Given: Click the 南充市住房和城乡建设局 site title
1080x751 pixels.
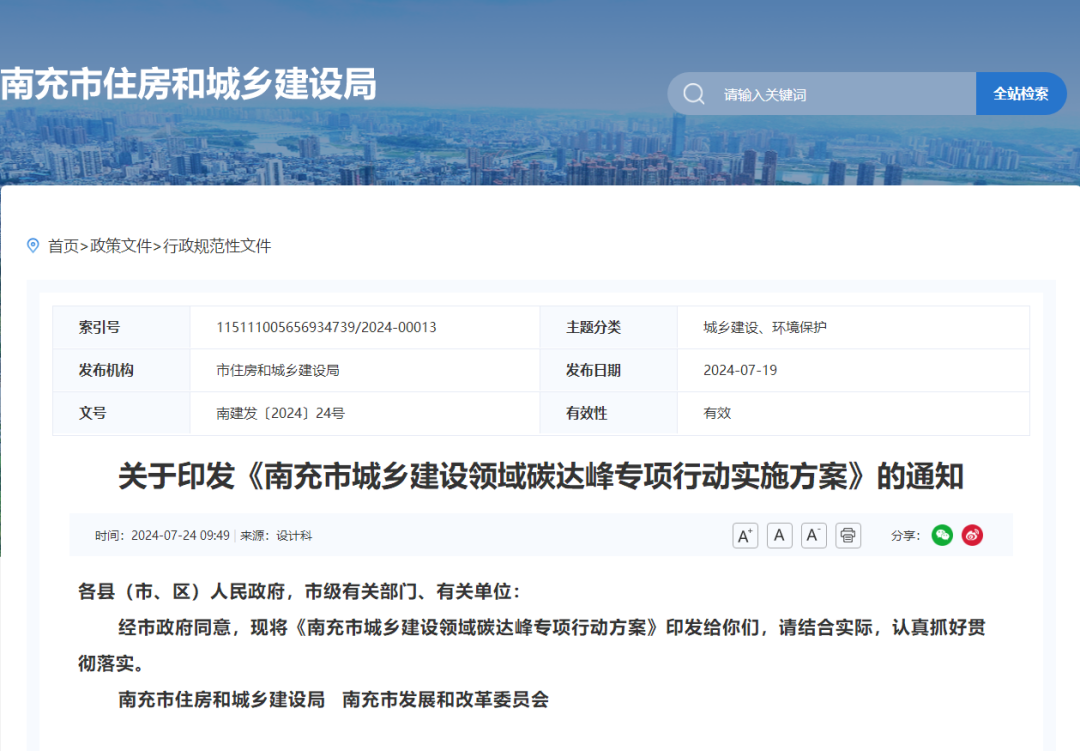Looking at the screenshot, I should [189, 85].
